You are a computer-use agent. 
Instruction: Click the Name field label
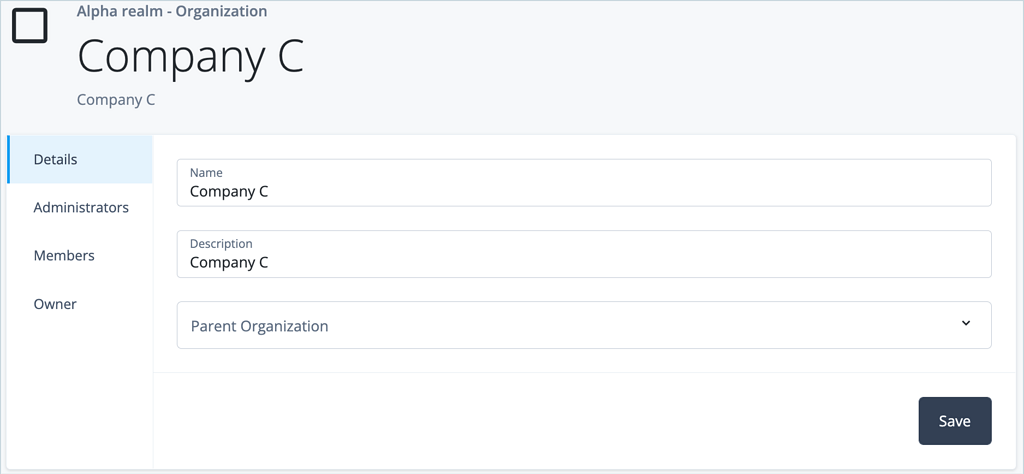point(206,173)
